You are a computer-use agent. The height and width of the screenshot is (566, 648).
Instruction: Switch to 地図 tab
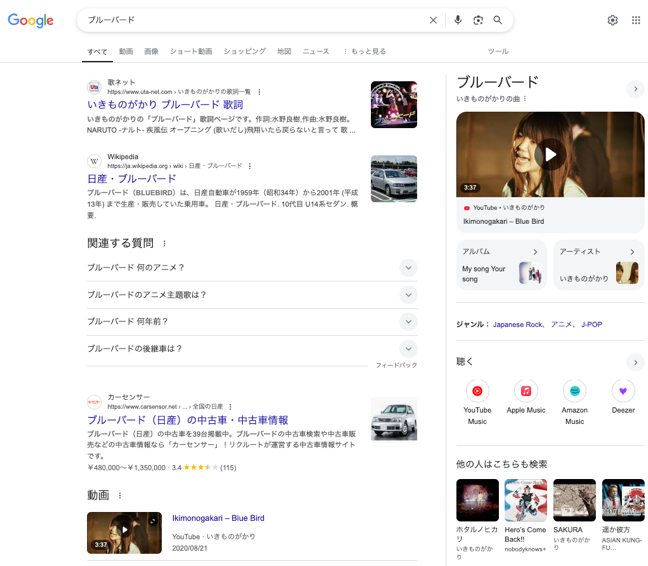point(284,51)
